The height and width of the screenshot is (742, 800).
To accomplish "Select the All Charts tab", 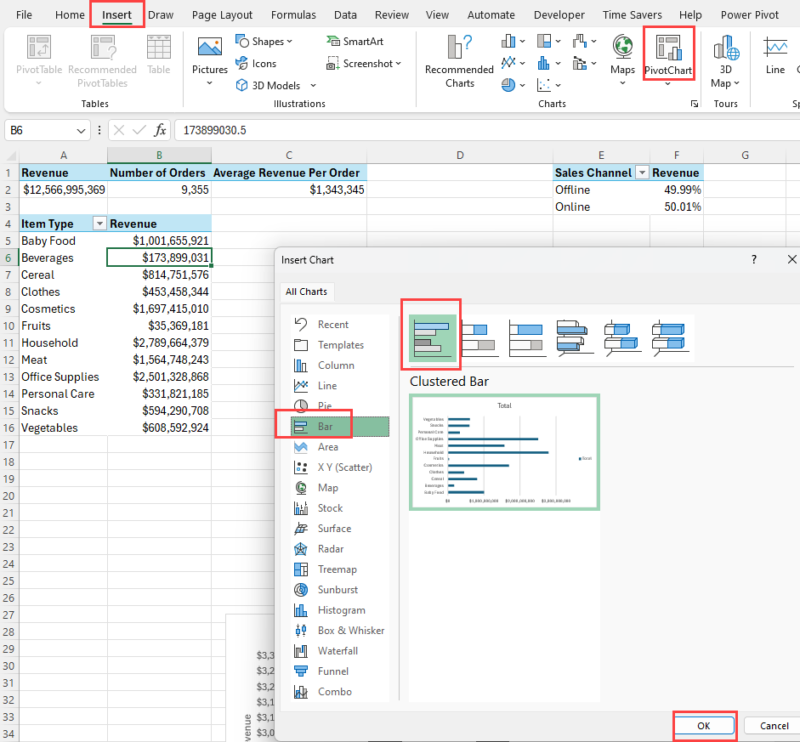I will 306,291.
